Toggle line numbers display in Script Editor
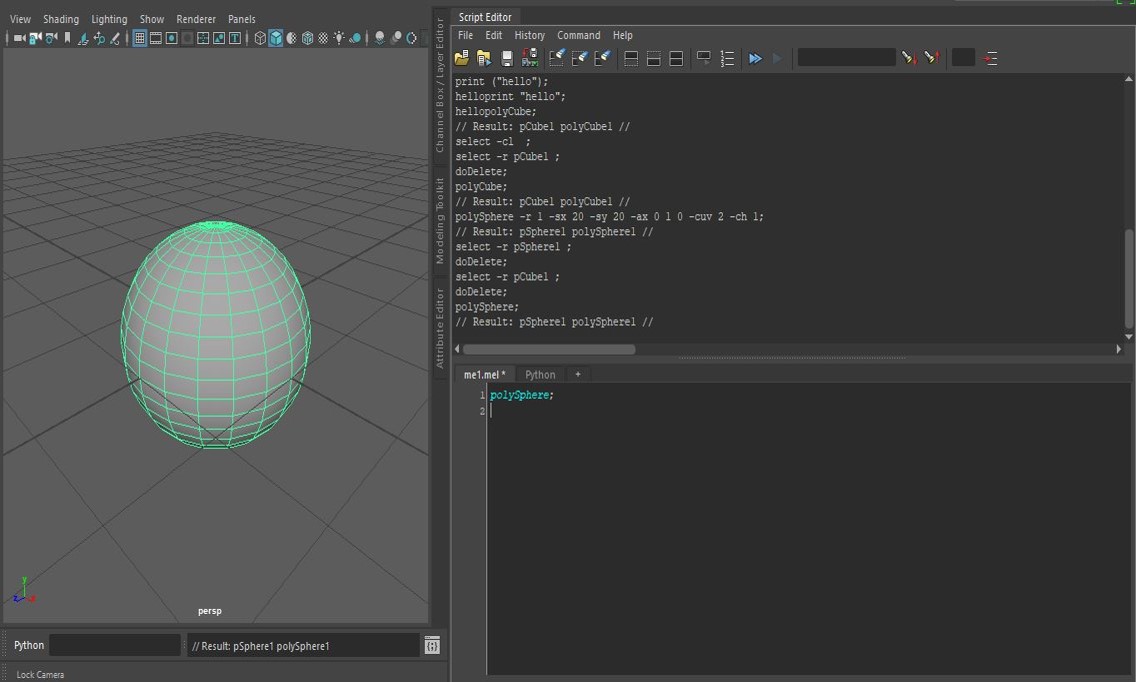Image resolution: width=1136 pixels, height=682 pixels. pyautogui.click(x=727, y=59)
